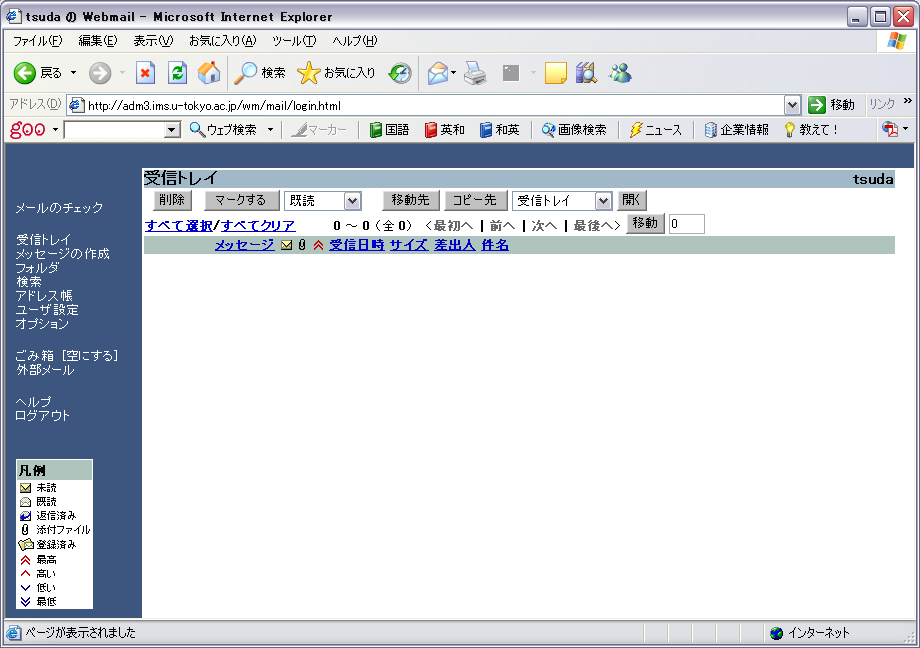This screenshot has height=648, width=920.
Task: Open the ヘルプ(H) menu
Action: click(355, 41)
